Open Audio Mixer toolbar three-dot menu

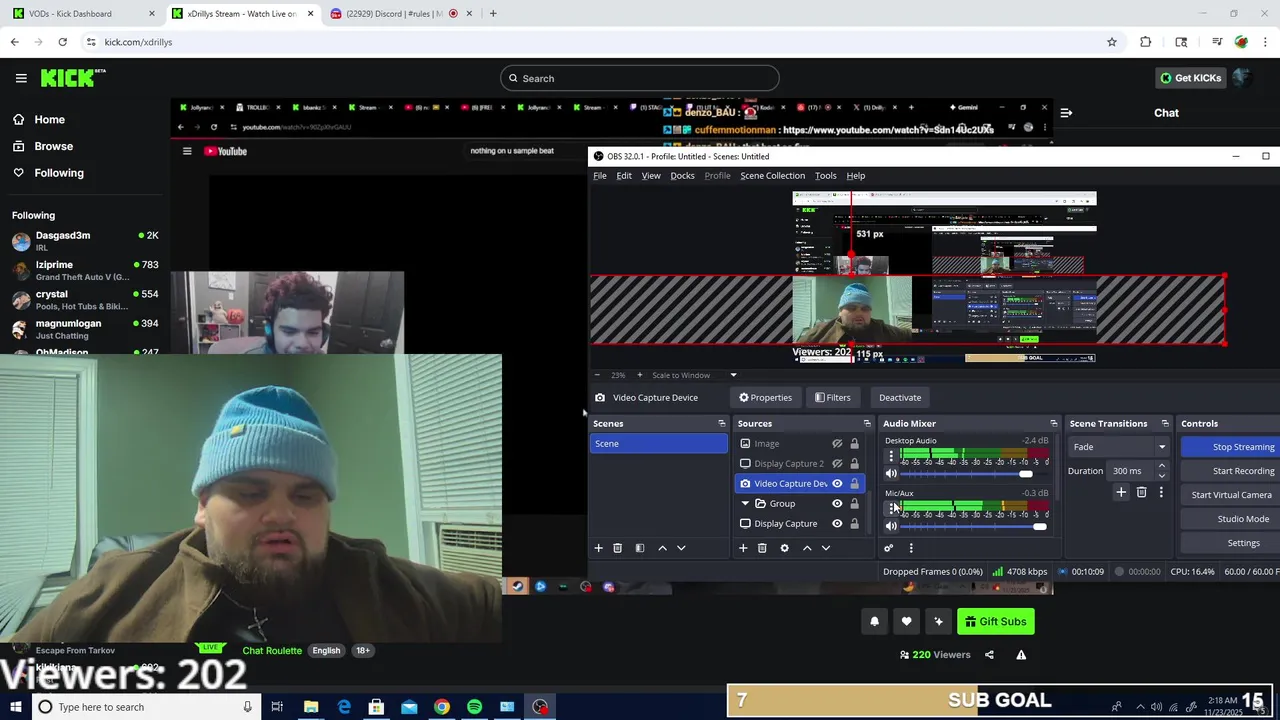pyautogui.click(x=911, y=548)
